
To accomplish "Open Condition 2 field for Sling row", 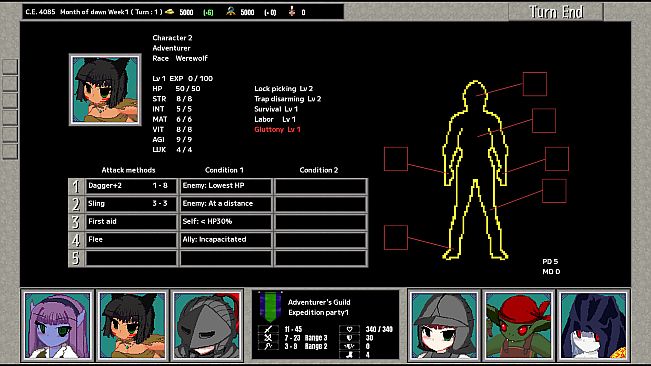I will click(x=321, y=204).
